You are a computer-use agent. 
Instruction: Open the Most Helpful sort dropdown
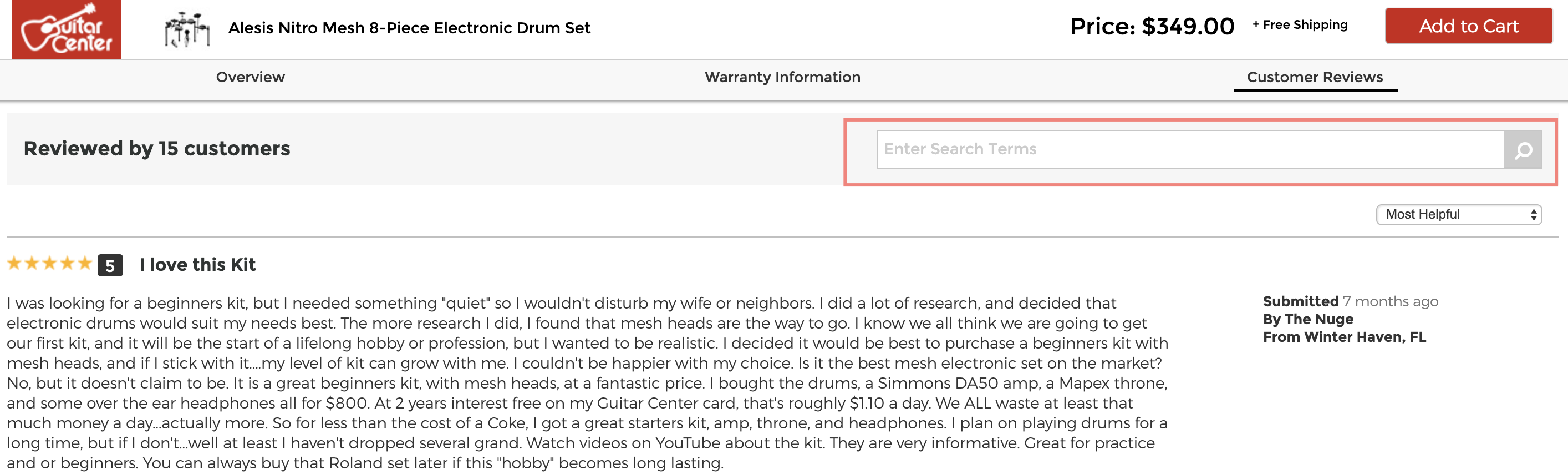(1458, 214)
